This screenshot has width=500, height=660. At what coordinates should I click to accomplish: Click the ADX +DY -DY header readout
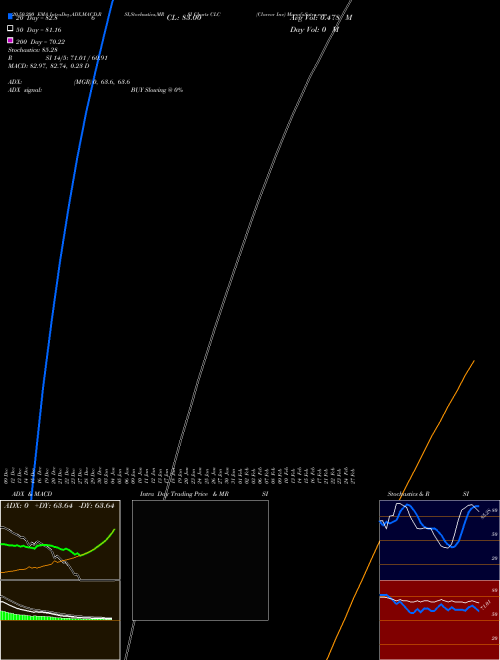tap(59, 506)
